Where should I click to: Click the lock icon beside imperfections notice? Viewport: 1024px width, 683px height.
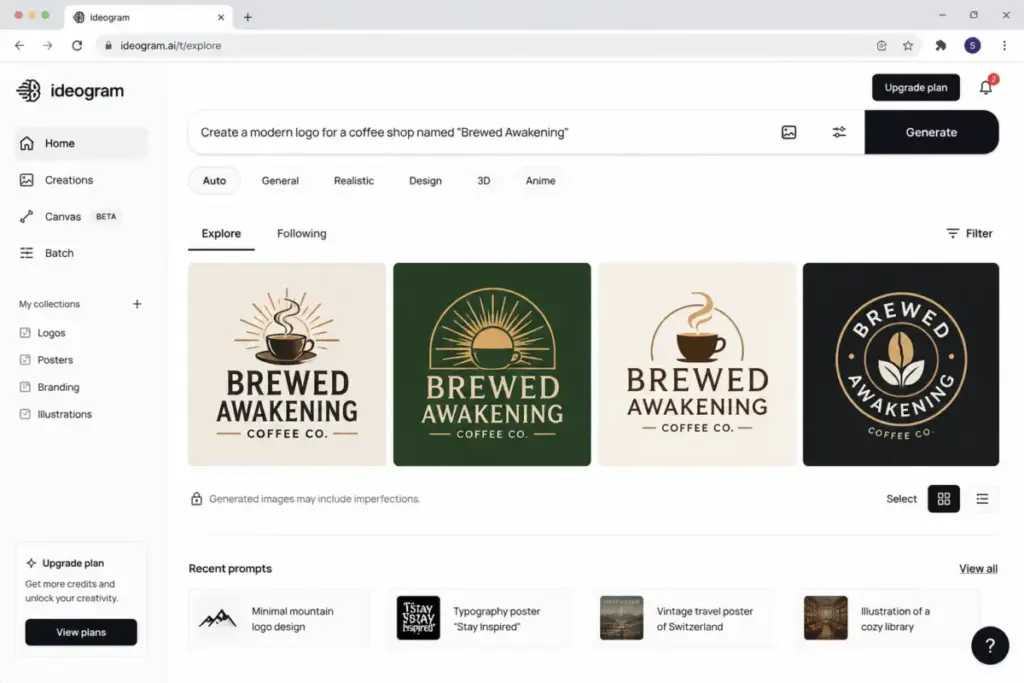pyautogui.click(x=196, y=499)
